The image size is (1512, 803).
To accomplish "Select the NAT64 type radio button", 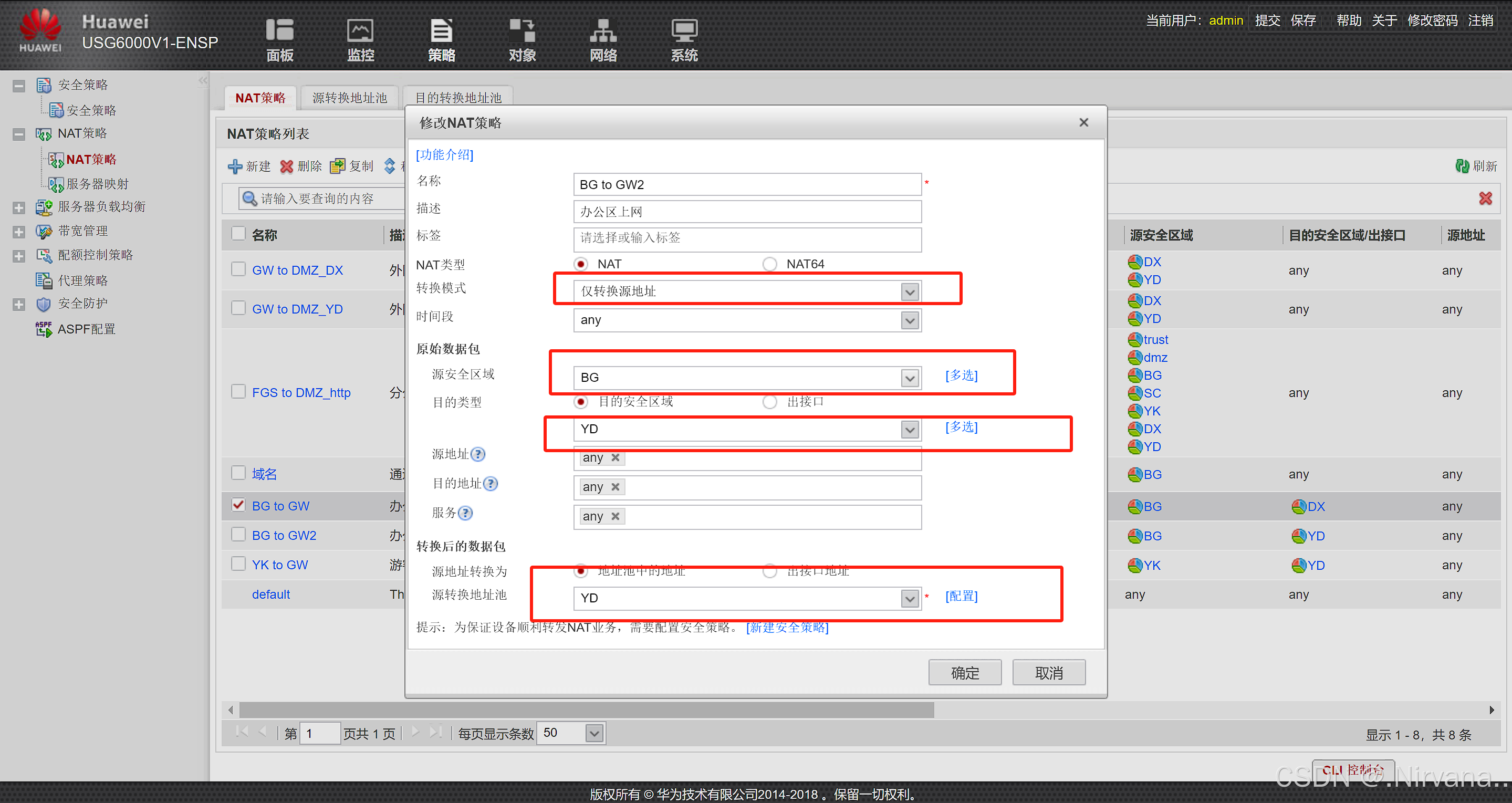I will coord(769,264).
